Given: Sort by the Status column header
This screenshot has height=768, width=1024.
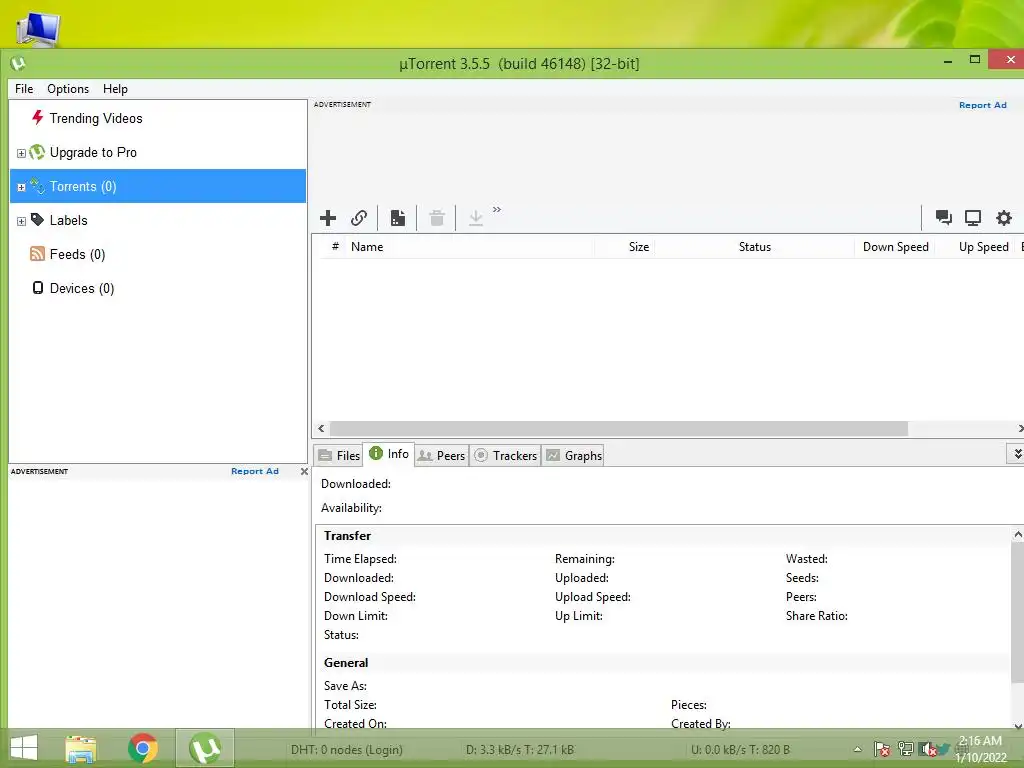Looking at the screenshot, I should [x=755, y=247].
